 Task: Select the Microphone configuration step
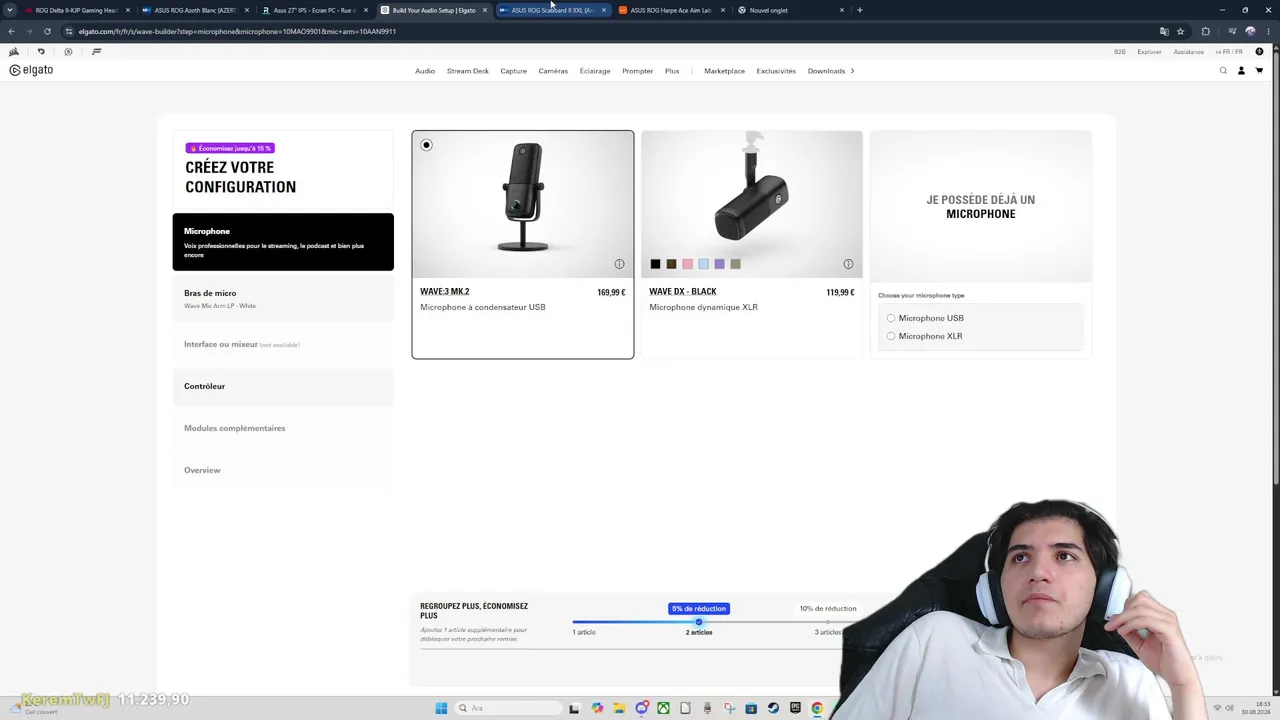pyautogui.click(x=283, y=241)
